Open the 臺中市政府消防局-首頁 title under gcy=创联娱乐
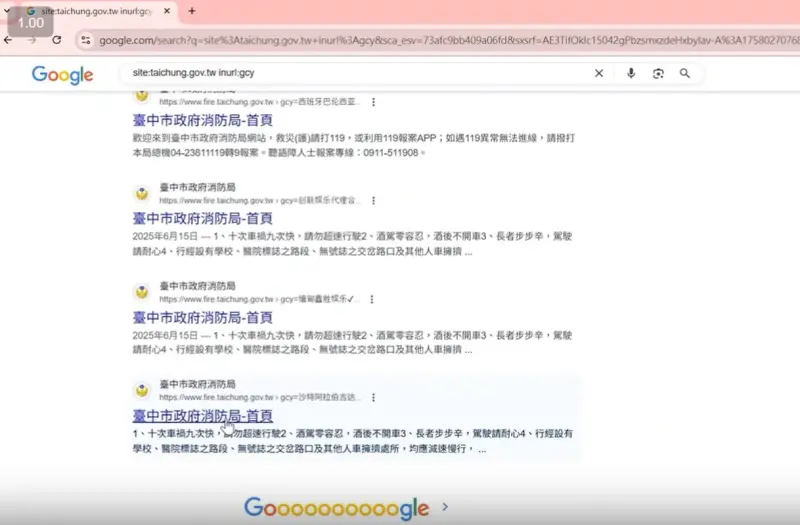 coord(203,219)
